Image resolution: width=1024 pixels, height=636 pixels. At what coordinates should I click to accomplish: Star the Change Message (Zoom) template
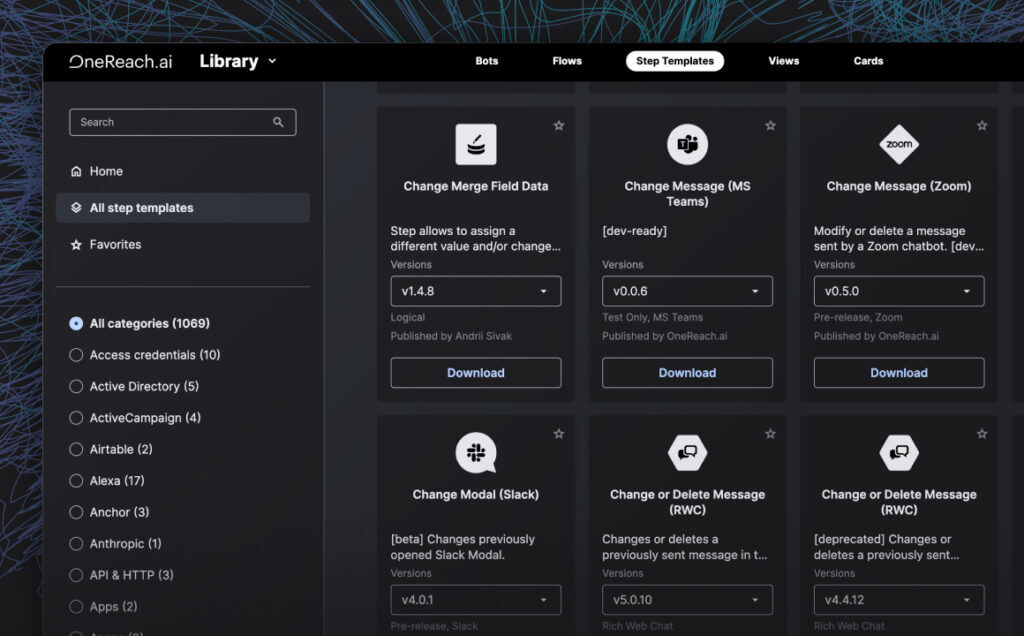click(982, 126)
